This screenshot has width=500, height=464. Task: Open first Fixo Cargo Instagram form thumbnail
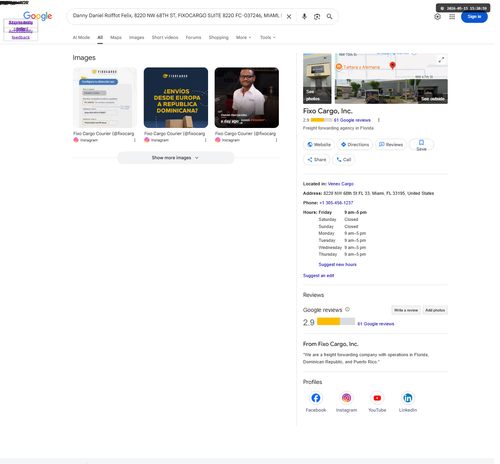click(x=105, y=97)
